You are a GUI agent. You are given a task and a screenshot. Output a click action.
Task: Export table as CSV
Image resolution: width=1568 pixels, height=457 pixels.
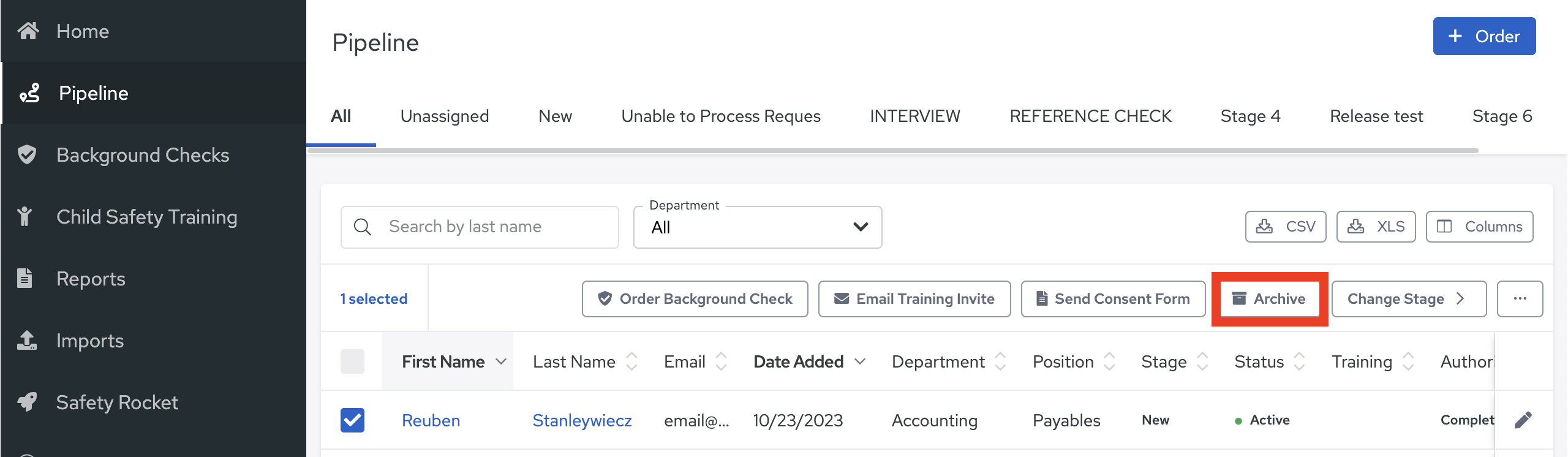1285,227
